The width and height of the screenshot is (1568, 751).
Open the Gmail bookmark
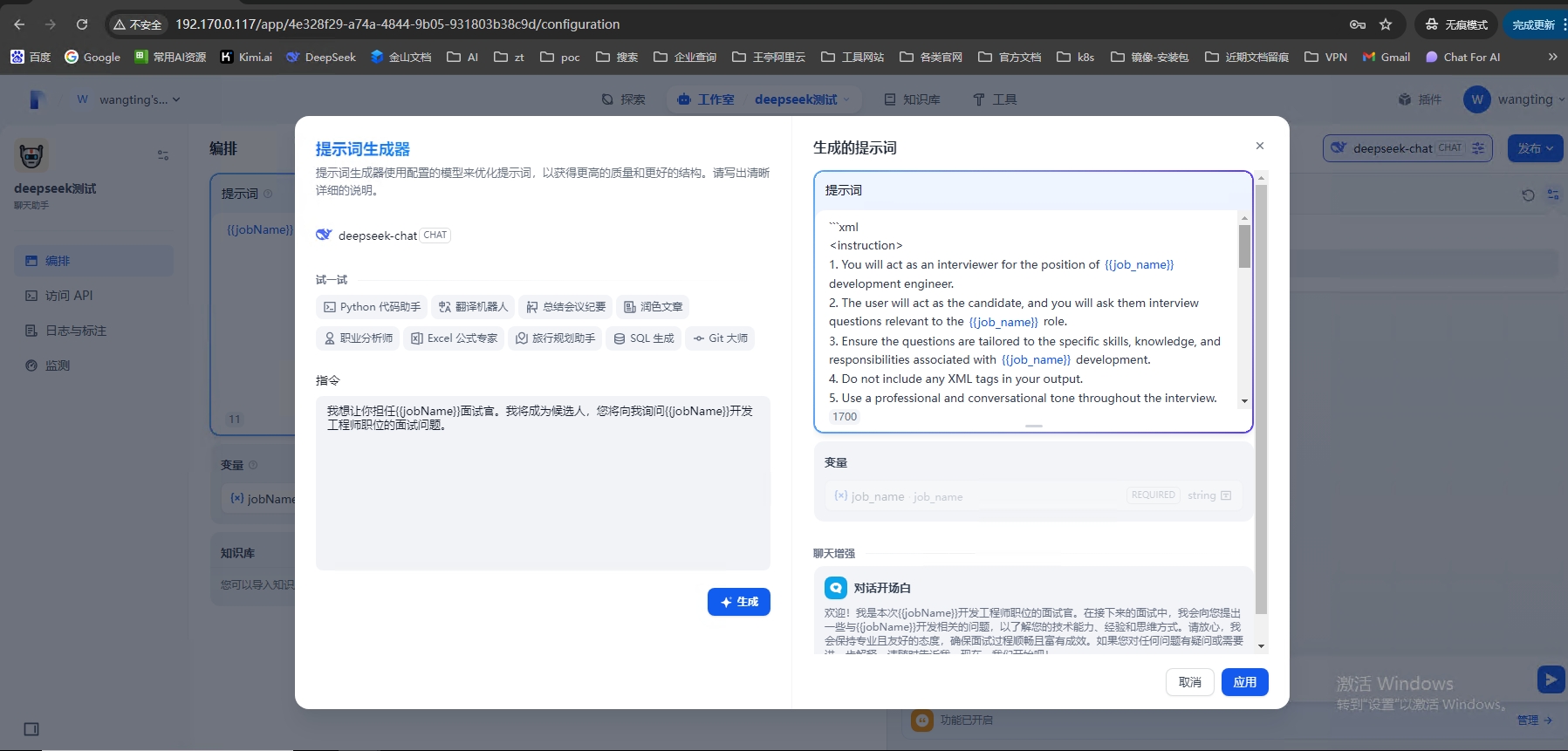[x=1386, y=57]
